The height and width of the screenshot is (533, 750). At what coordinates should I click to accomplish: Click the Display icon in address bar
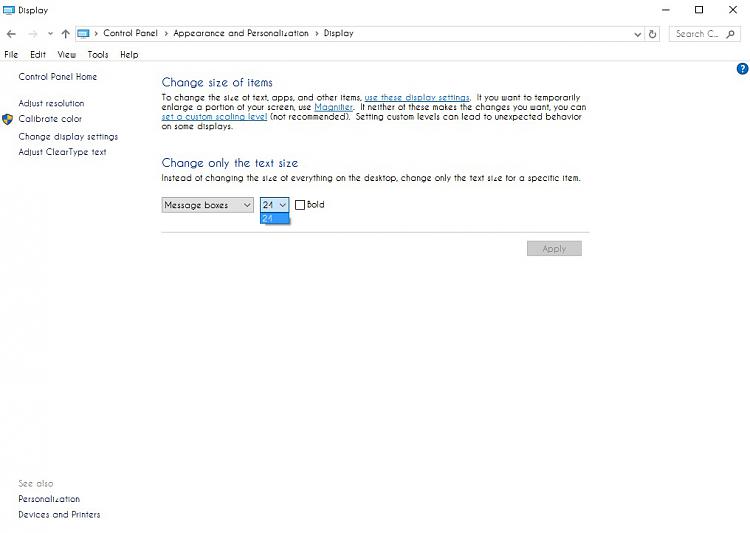(x=83, y=33)
